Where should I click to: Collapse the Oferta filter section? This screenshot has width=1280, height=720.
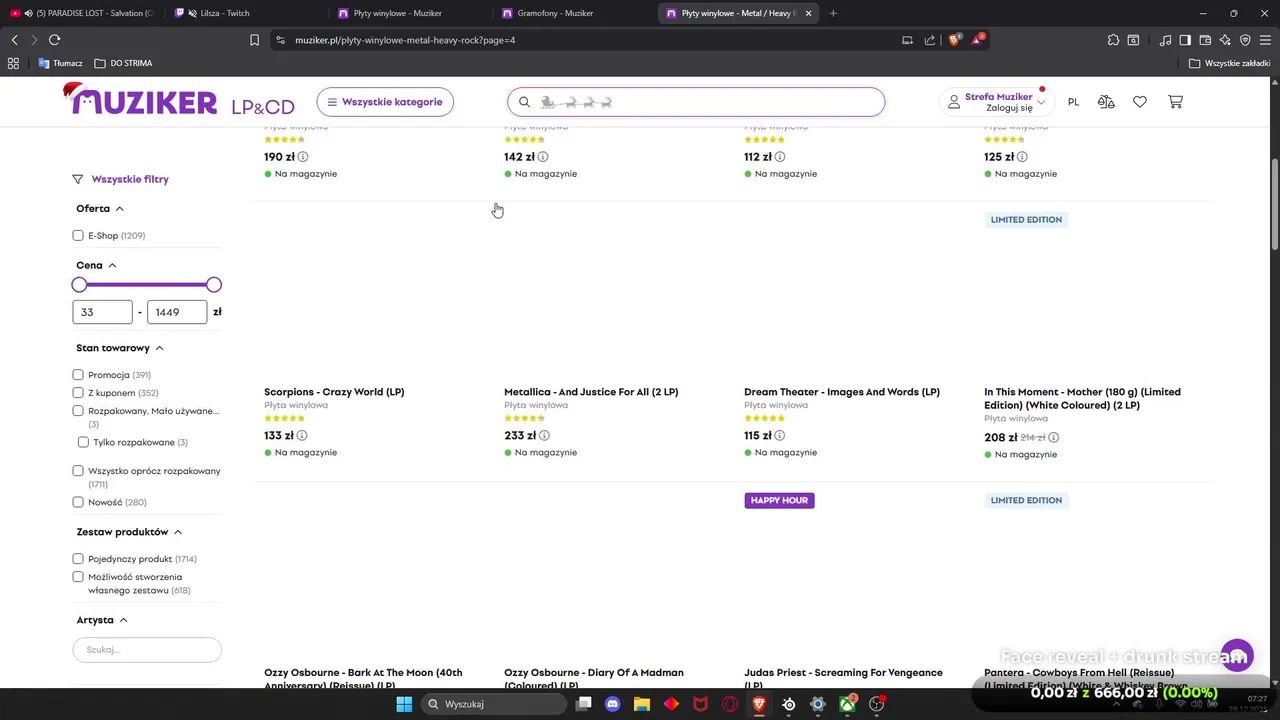(100, 209)
